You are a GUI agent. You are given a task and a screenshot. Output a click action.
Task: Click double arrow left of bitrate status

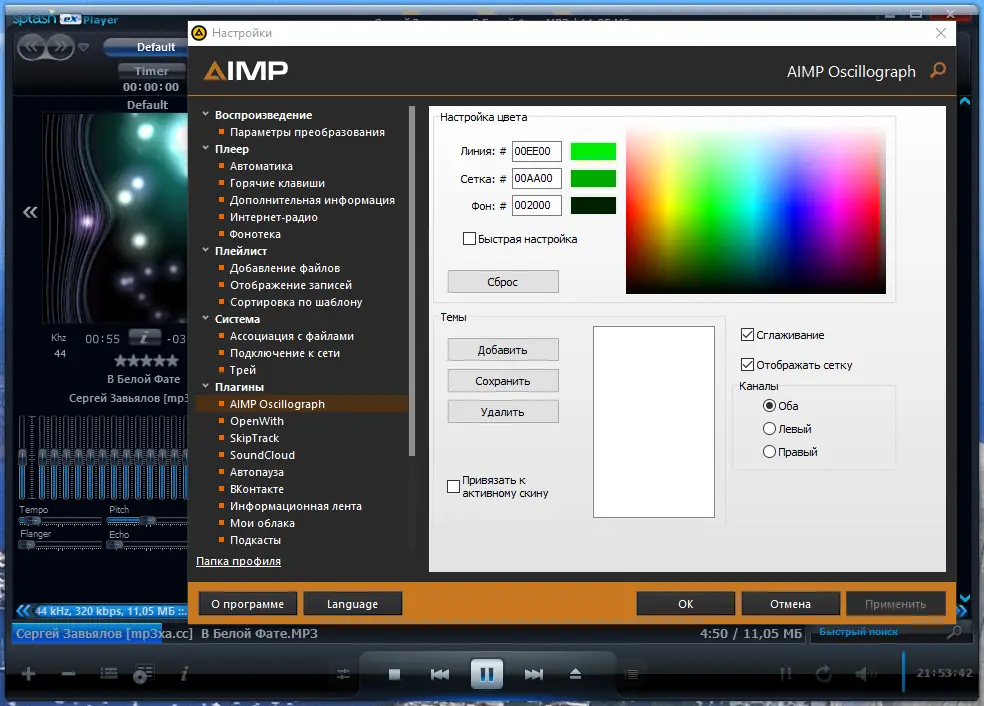coord(23,611)
